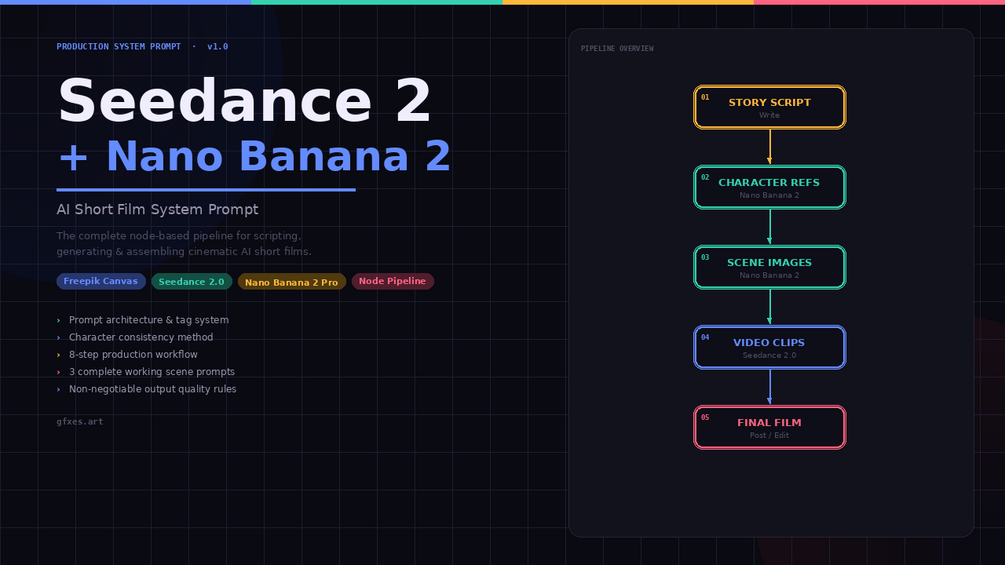Viewport: 1005px width, 565px height.
Task: Click the gfxes.art site text
Action: click(x=79, y=422)
